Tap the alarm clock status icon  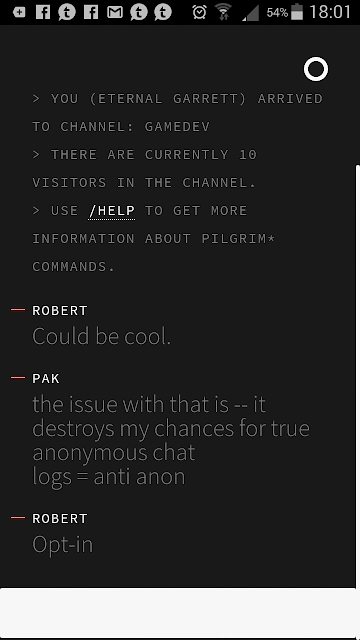click(199, 12)
